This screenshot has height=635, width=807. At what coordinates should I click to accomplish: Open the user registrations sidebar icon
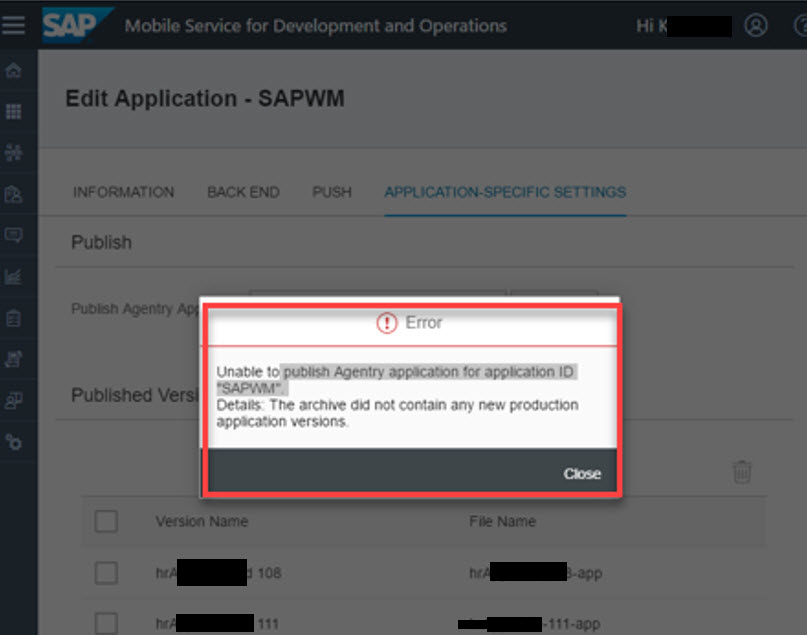click(13, 194)
